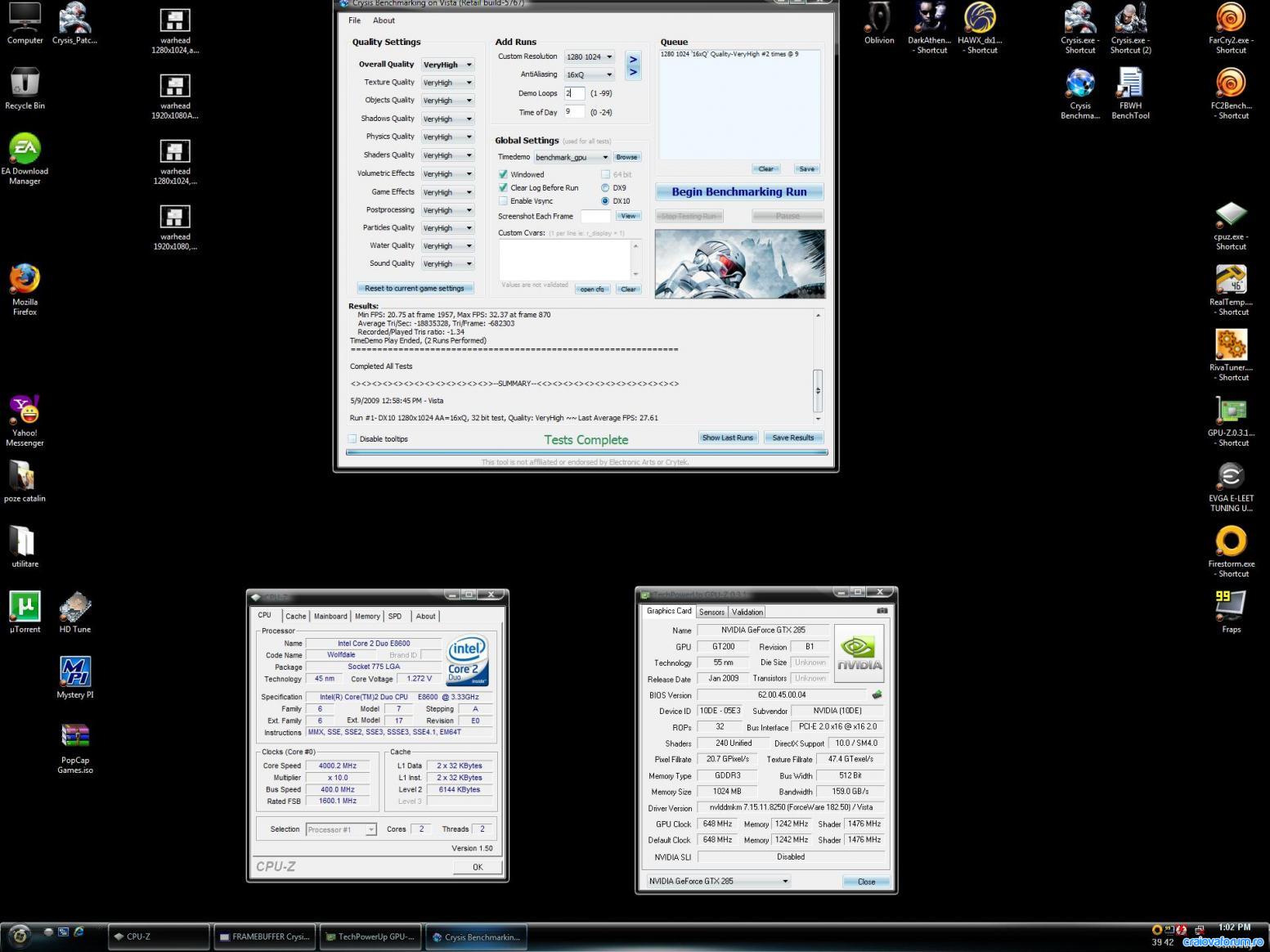Switch to the CPU-Z Cache tab
This screenshot has width=1270, height=952.
point(296,616)
